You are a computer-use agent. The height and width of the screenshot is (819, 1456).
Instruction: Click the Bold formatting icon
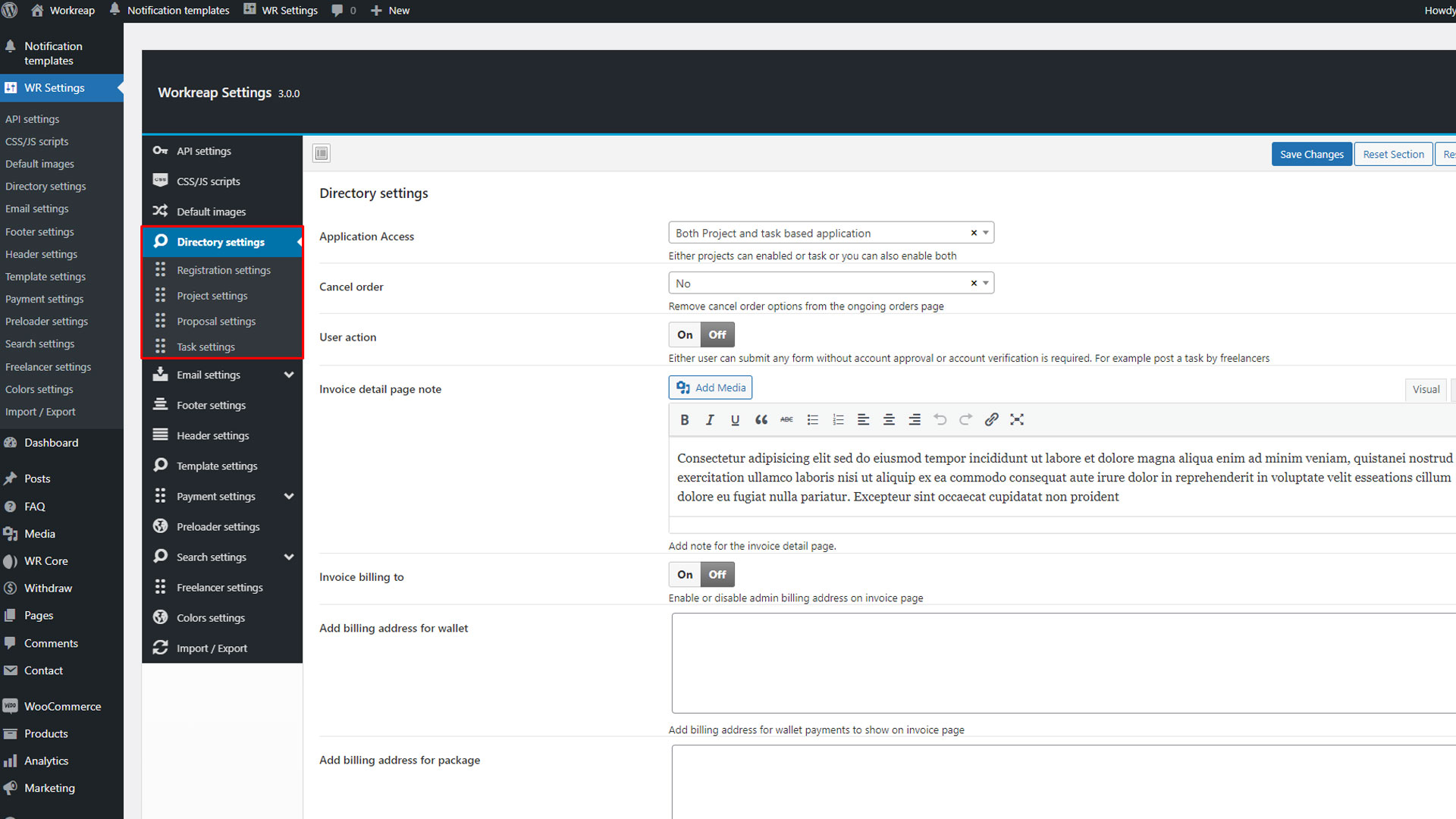click(684, 419)
